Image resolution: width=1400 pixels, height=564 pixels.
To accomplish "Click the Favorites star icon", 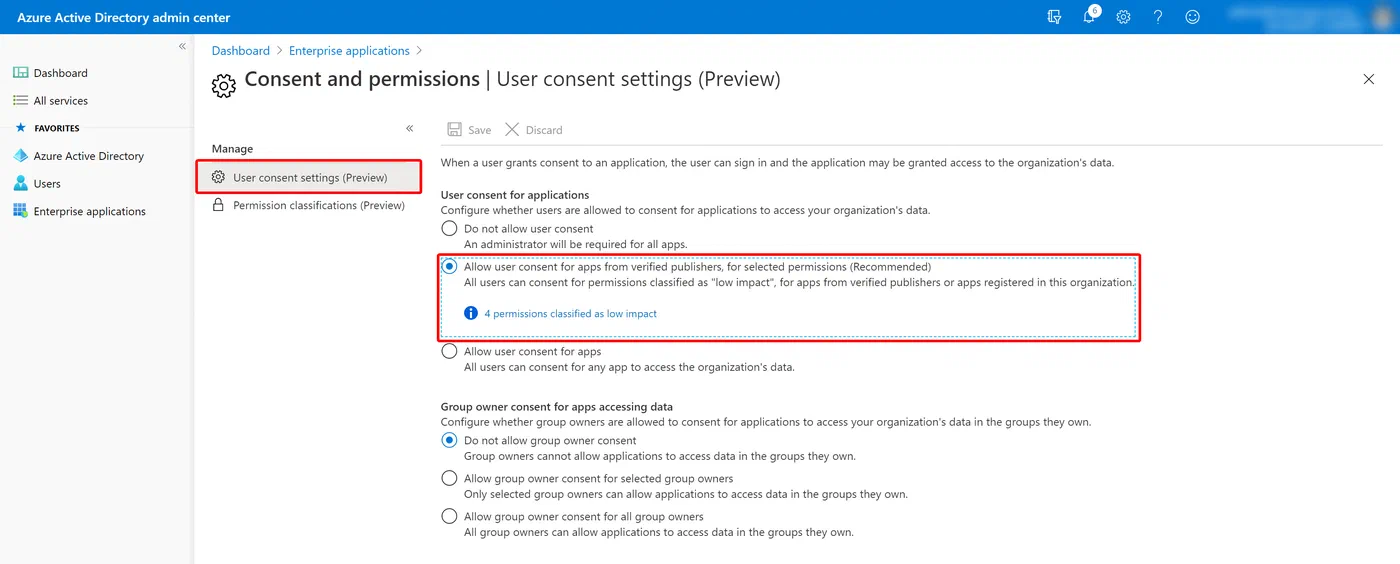I will coord(20,128).
